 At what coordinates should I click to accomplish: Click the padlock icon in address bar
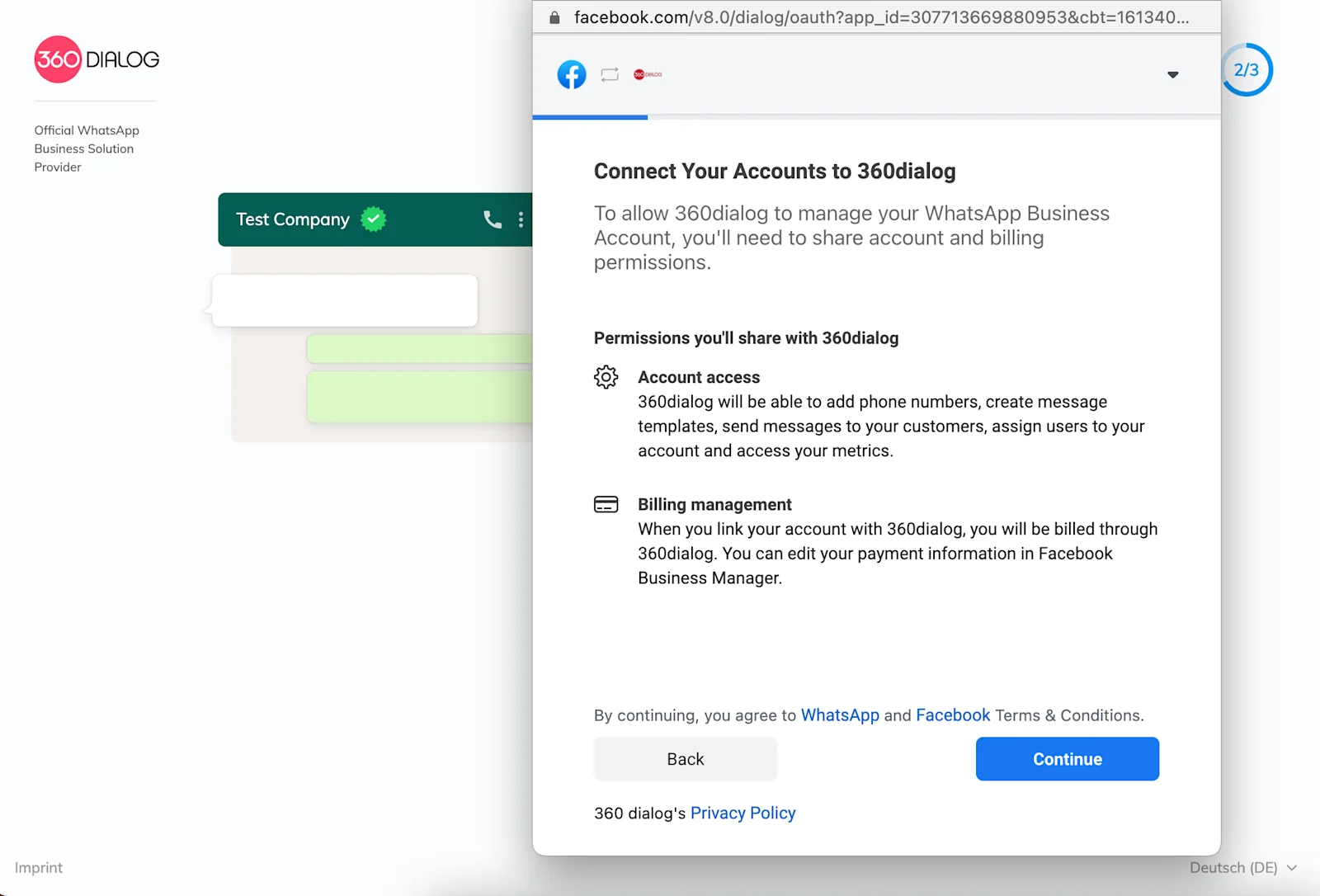click(x=554, y=17)
